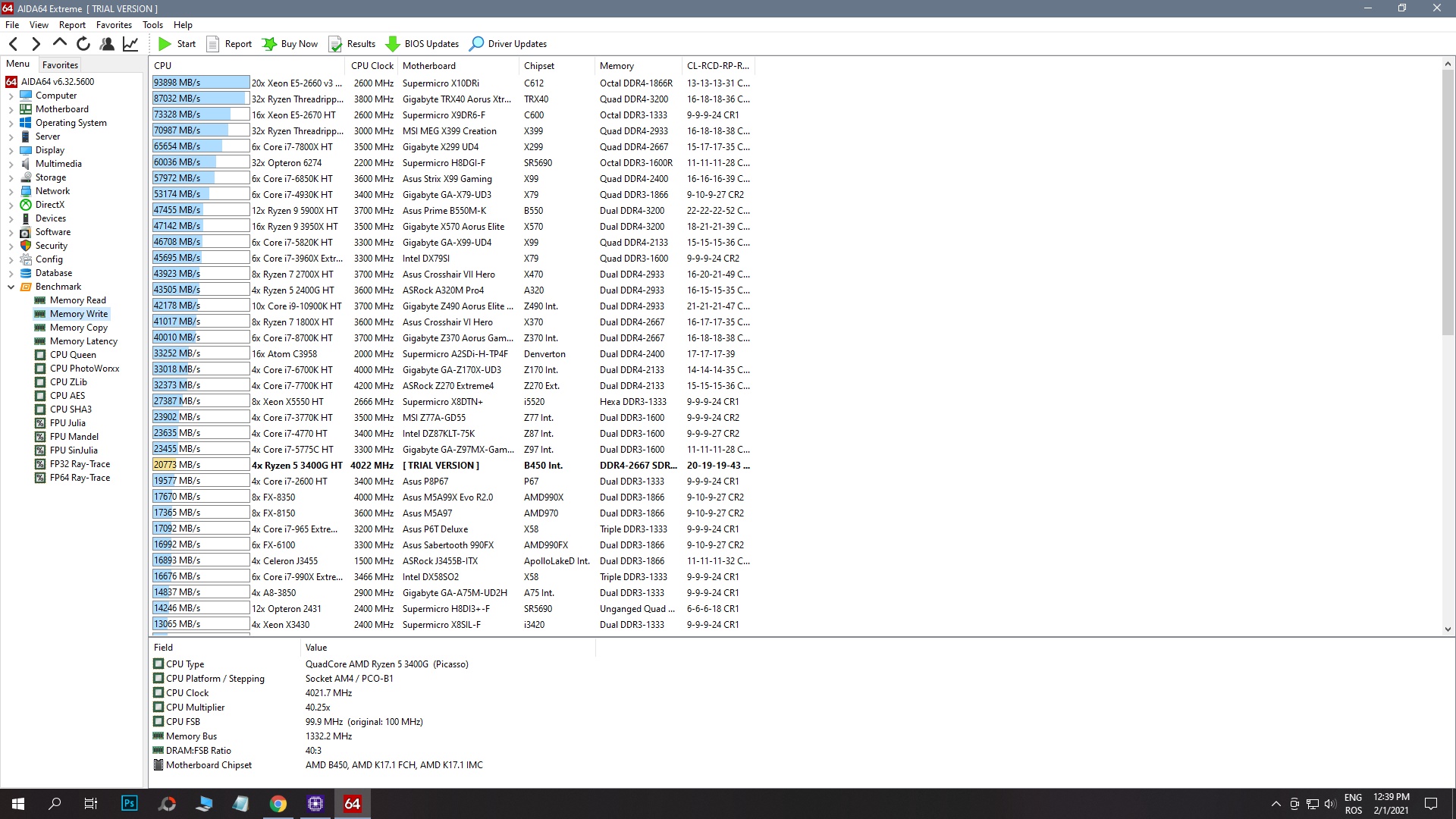
Task: Select FP32 Ray-Trace benchmark
Action: 80,464
